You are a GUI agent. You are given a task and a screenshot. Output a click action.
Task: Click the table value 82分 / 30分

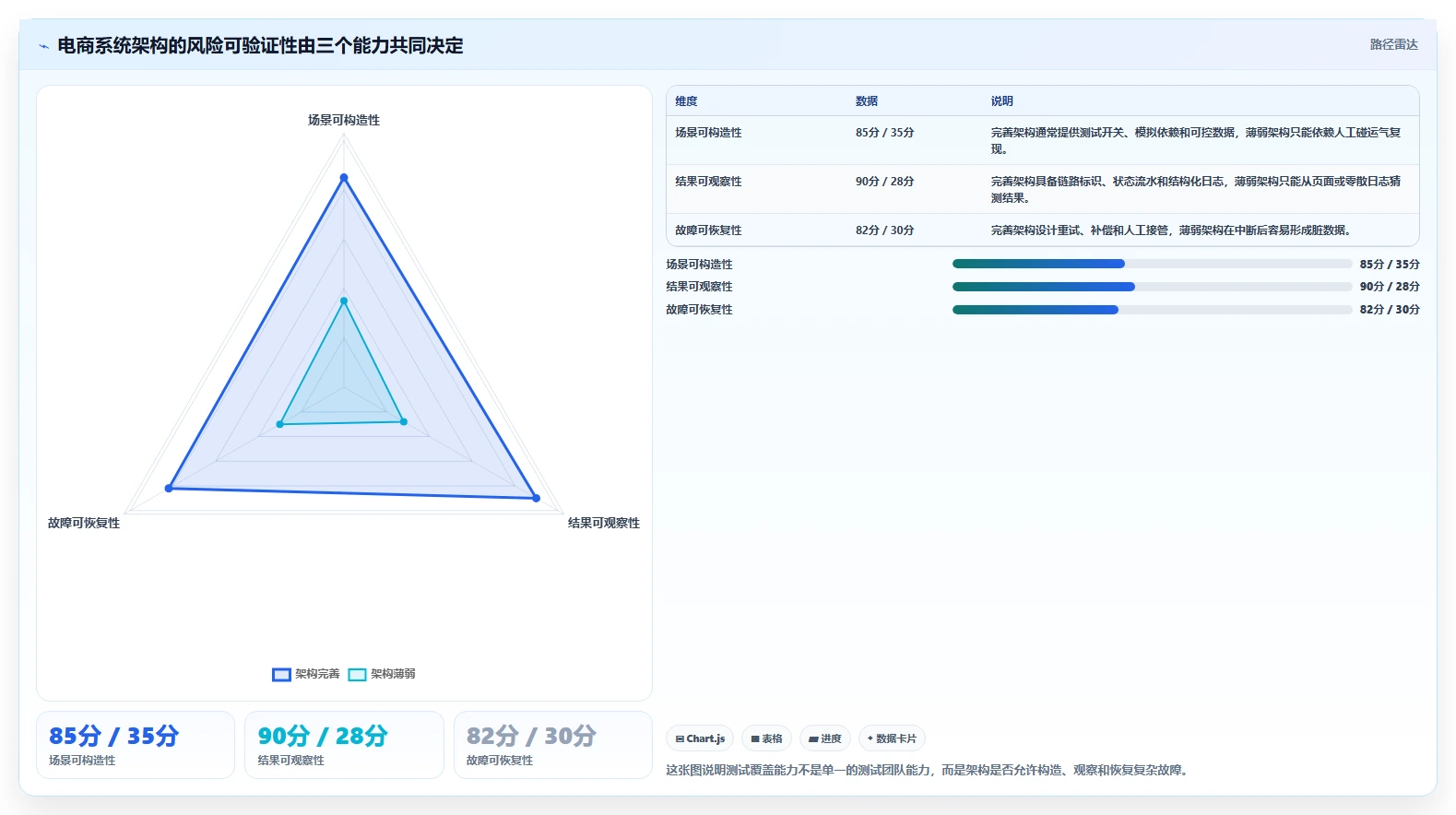(885, 230)
